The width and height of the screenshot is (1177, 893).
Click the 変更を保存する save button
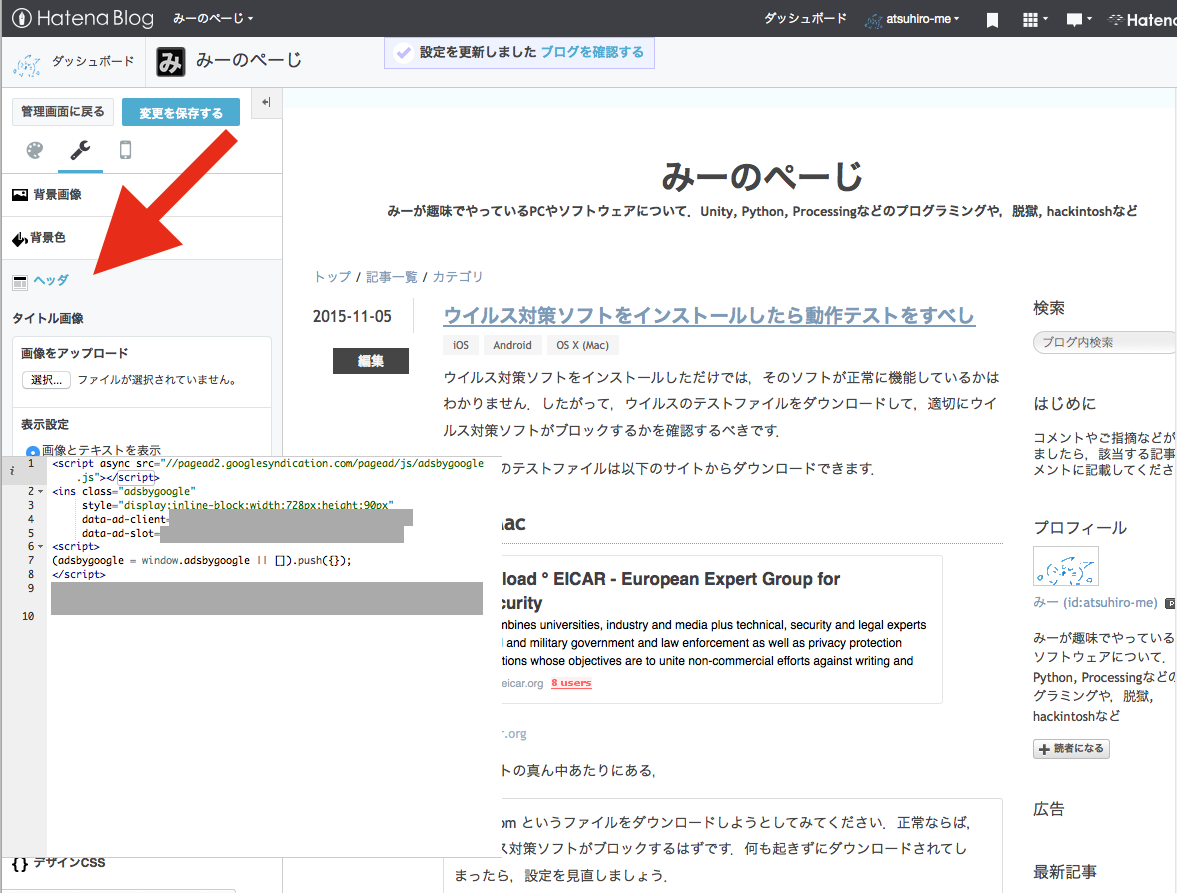coord(180,112)
